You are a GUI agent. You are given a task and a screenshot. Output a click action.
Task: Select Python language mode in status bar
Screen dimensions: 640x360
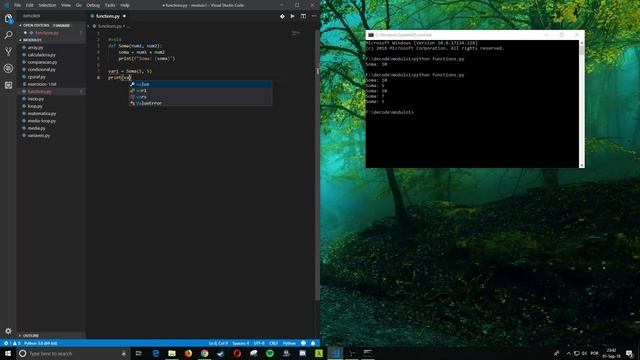(289, 343)
